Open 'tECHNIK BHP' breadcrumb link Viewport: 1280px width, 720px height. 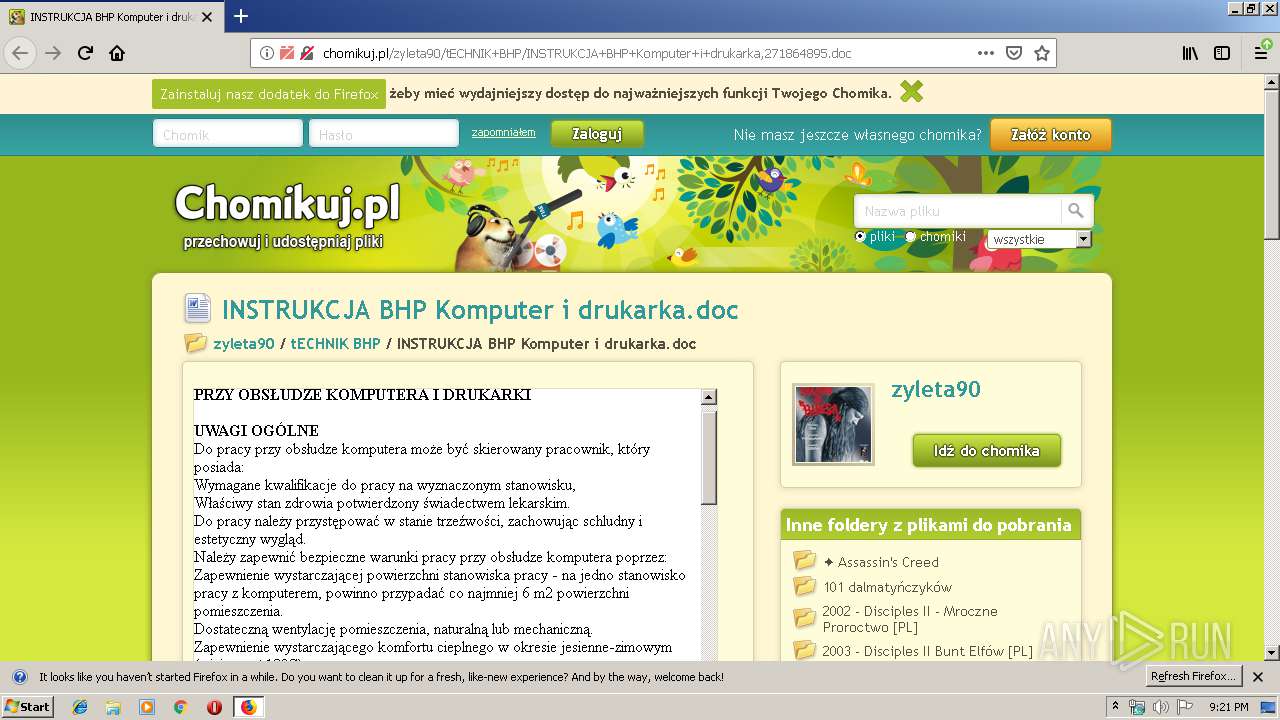(335, 343)
